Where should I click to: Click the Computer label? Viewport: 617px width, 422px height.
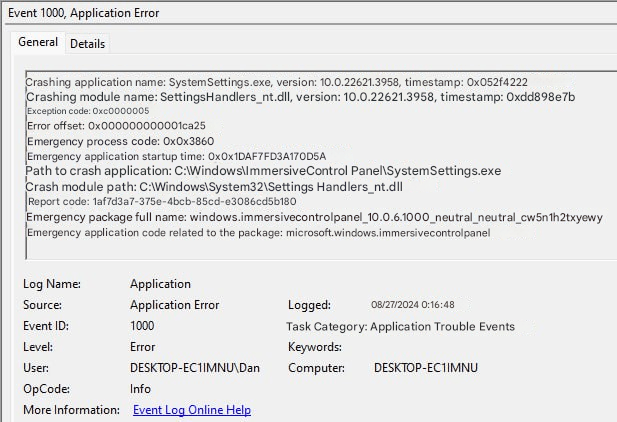point(316,368)
